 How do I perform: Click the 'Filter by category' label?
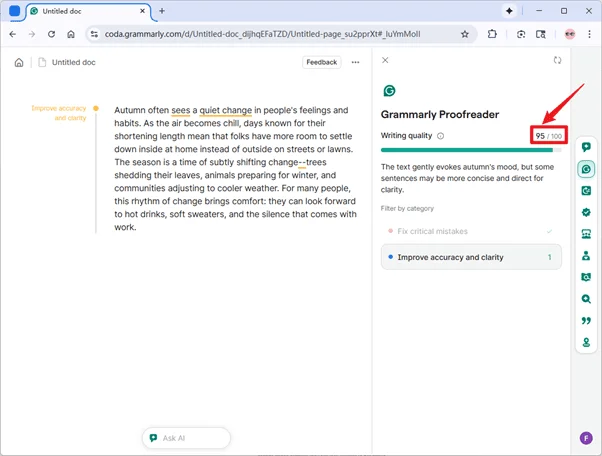coord(407,208)
